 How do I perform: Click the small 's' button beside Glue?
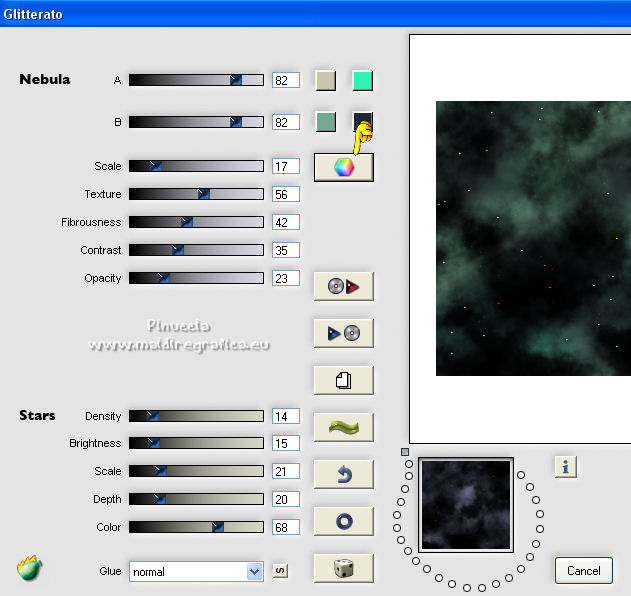point(280,571)
